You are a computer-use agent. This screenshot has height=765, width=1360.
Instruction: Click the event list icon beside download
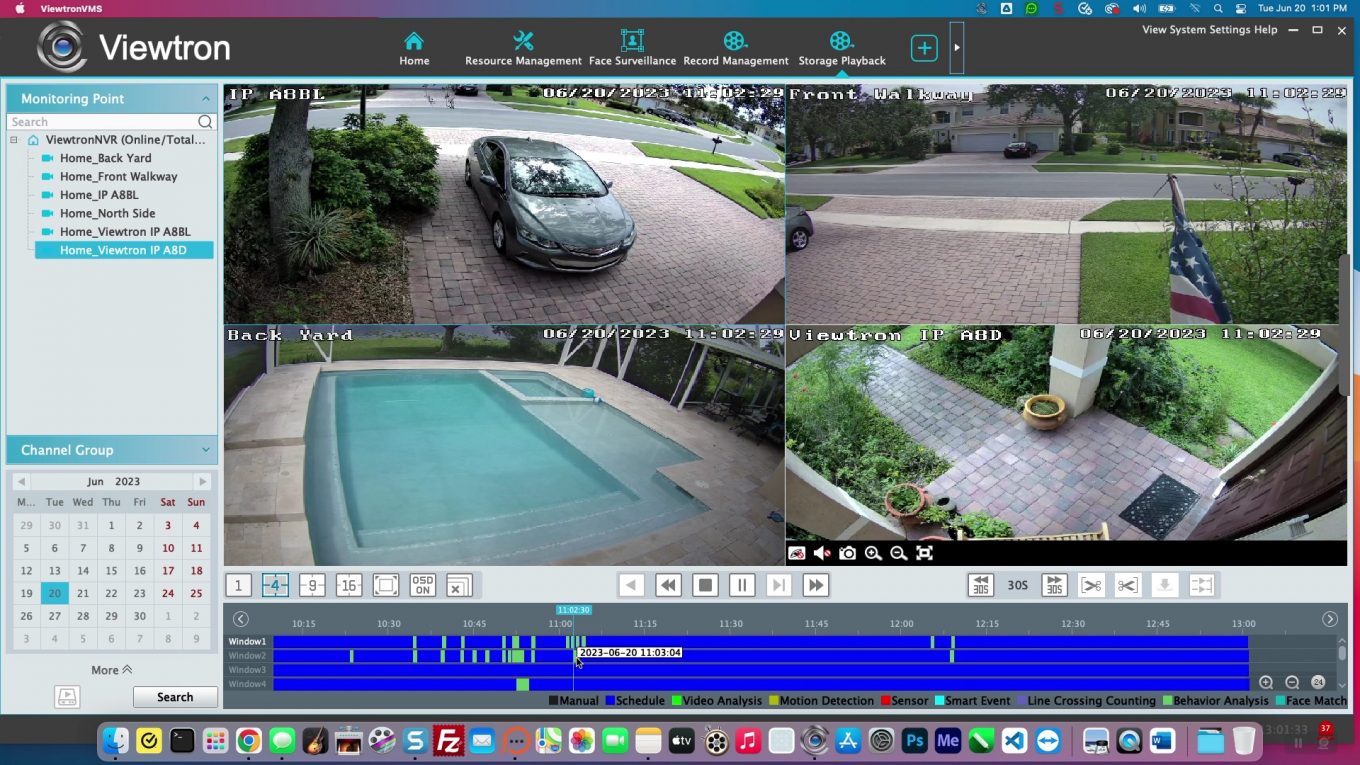point(1201,585)
